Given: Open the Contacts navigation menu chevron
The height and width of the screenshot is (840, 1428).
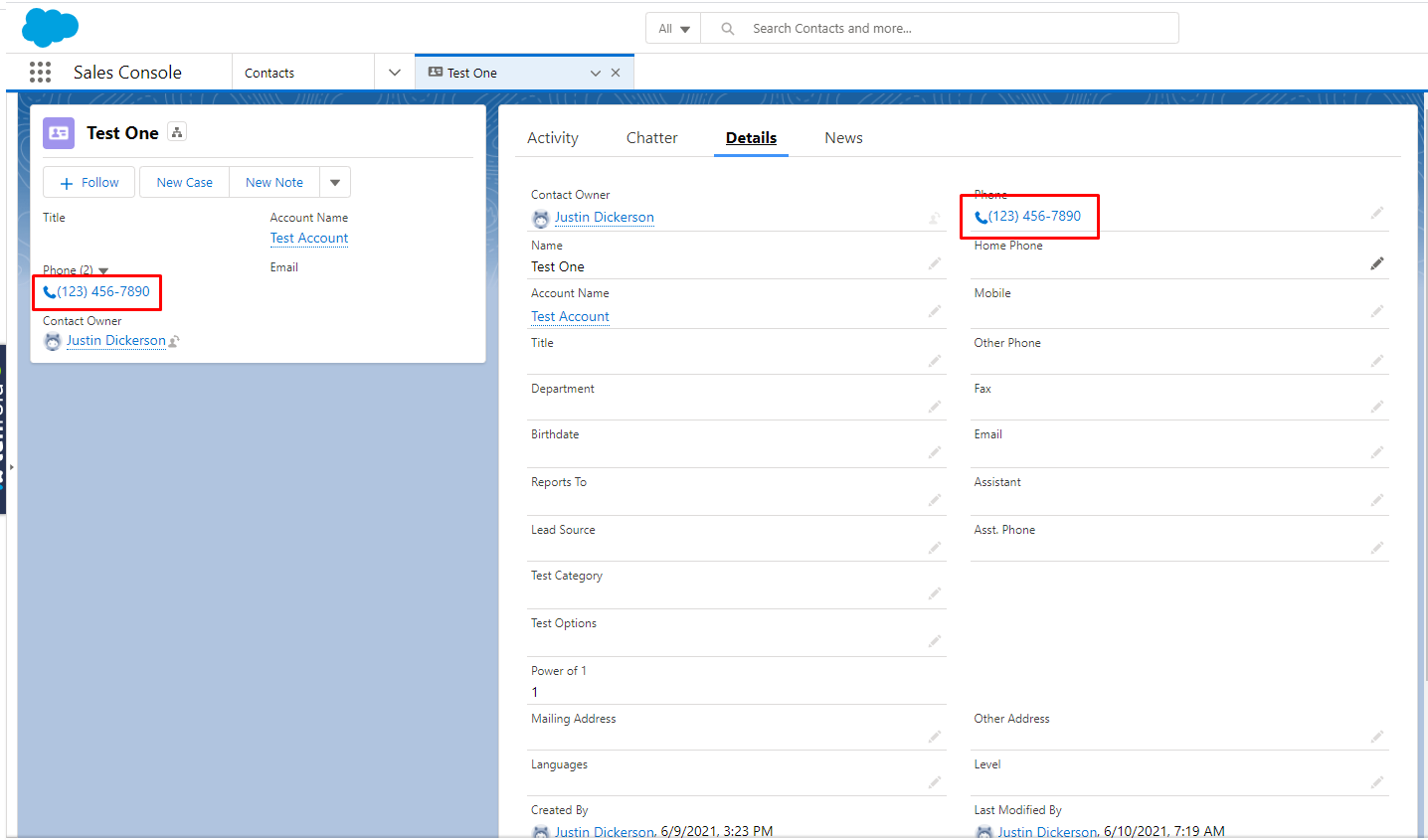Looking at the screenshot, I should (x=395, y=73).
